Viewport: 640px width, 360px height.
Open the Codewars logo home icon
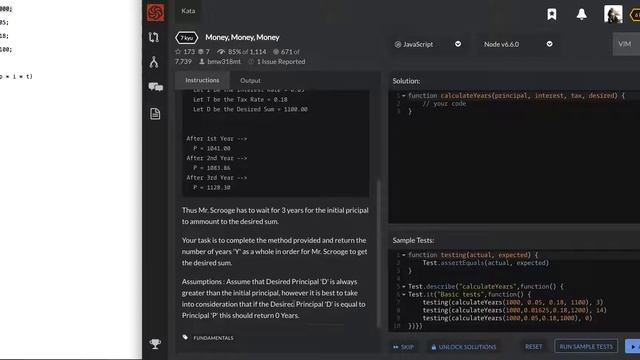coord(156,12)
